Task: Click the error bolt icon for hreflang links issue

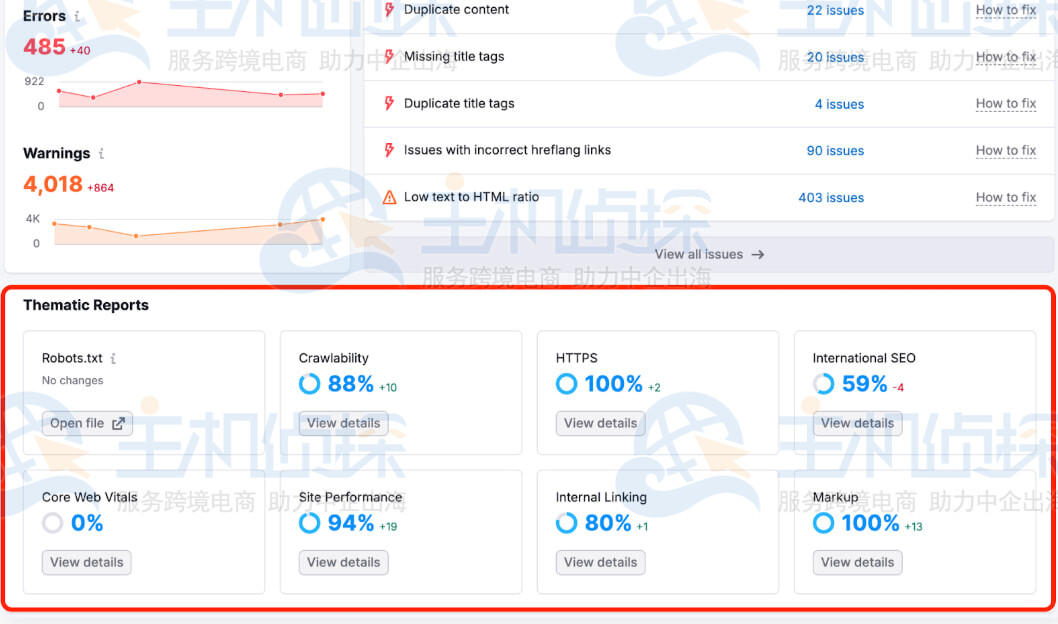Action: [x=389, y=150]
